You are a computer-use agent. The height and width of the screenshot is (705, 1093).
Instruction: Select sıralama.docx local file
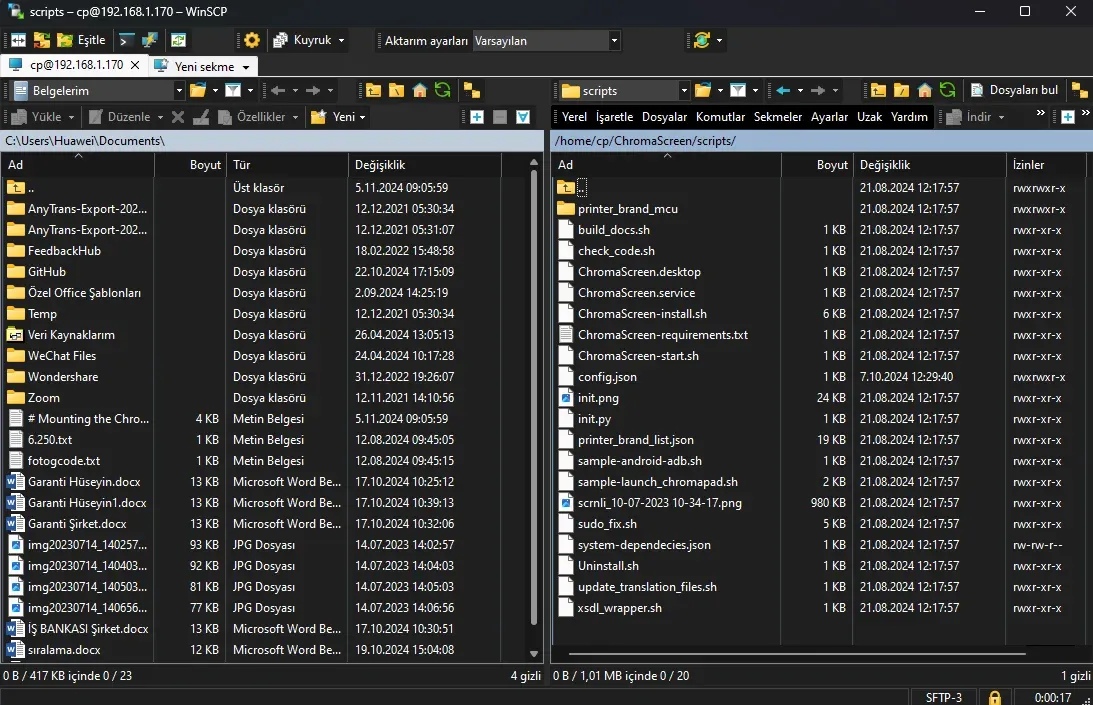click(63, 650)
